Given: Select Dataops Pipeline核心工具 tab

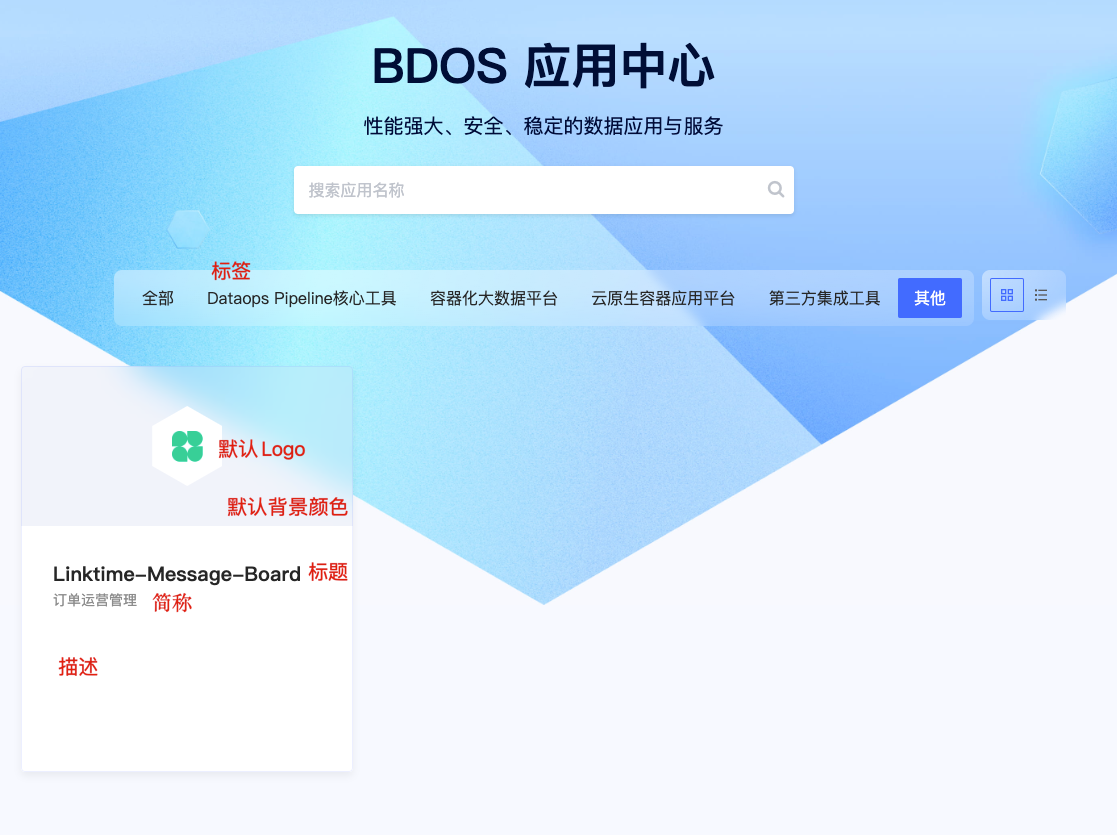Looking at the screenshot, I should click(x=301, y=299).
